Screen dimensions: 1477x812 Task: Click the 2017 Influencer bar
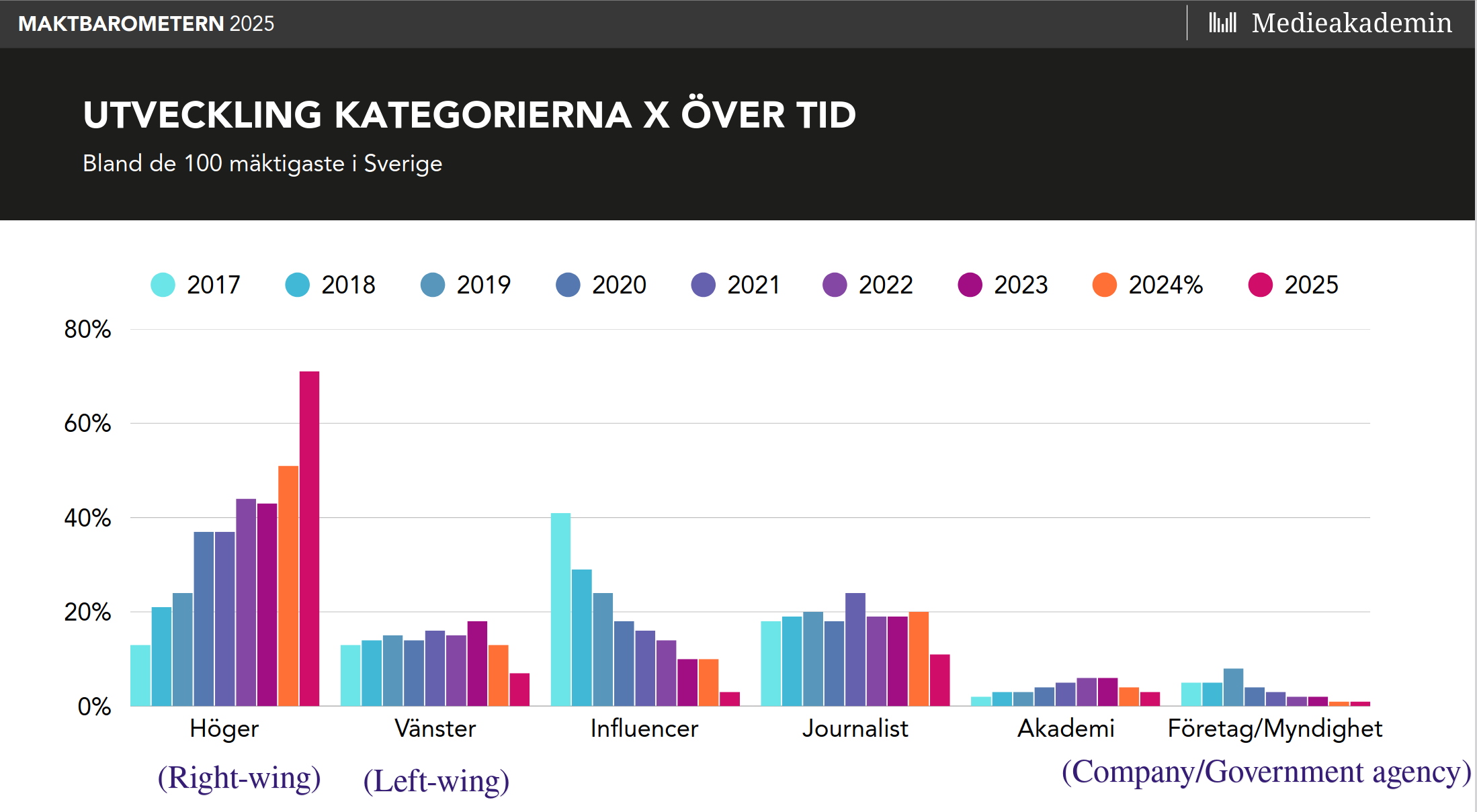coord(560,609)
